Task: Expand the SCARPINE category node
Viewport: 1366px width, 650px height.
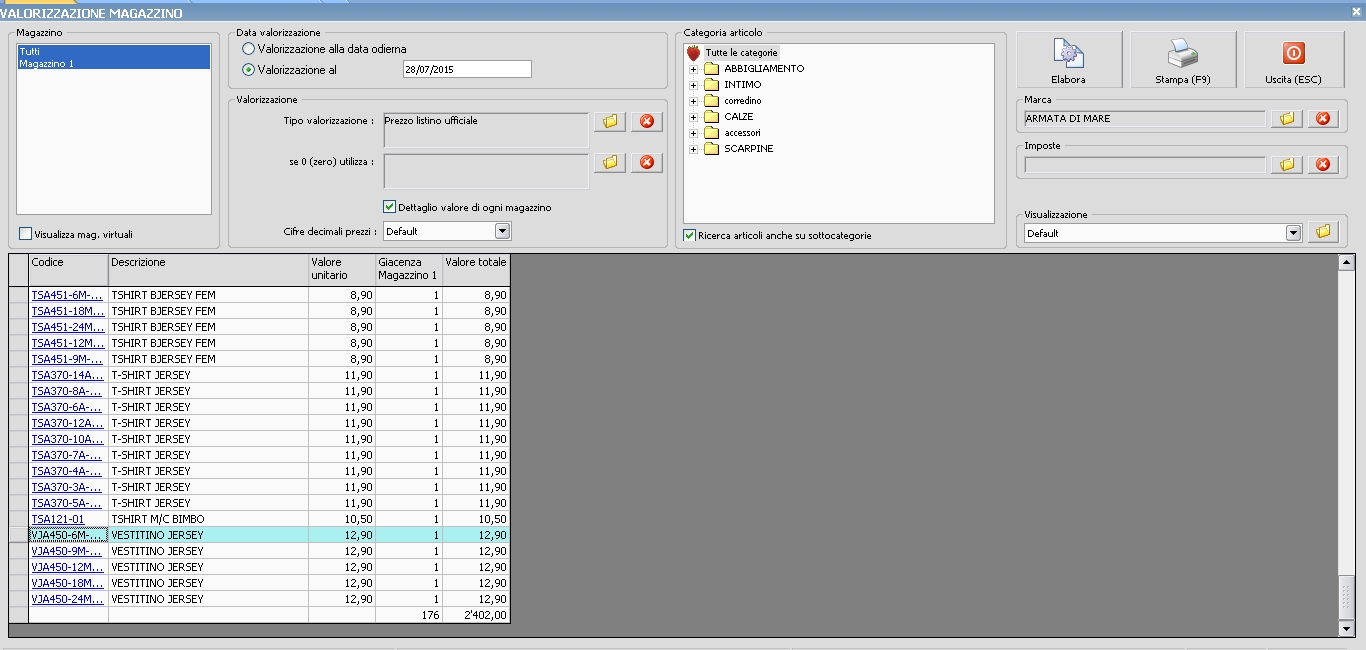Action: point(693,149)
